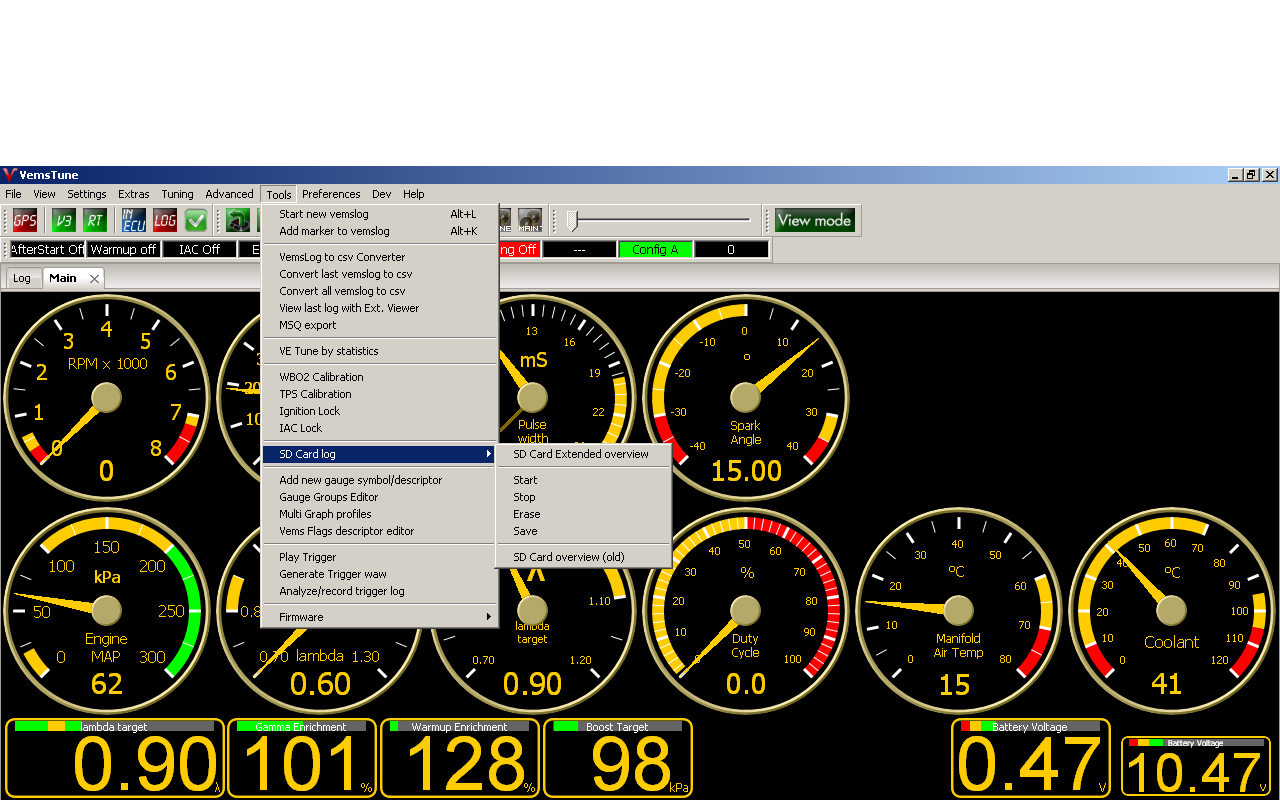
Task: Click the GPS toolbar icon
Action: click(25, 220)
